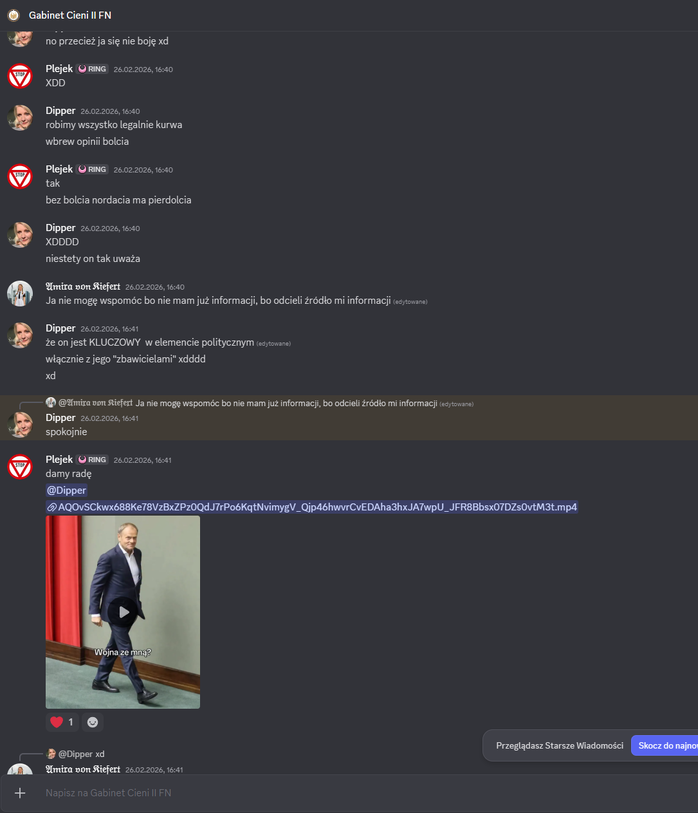
Task: Click the Gabinet Cieni II FN channel title
Action: pyautogui.click(x=70, y=15)
